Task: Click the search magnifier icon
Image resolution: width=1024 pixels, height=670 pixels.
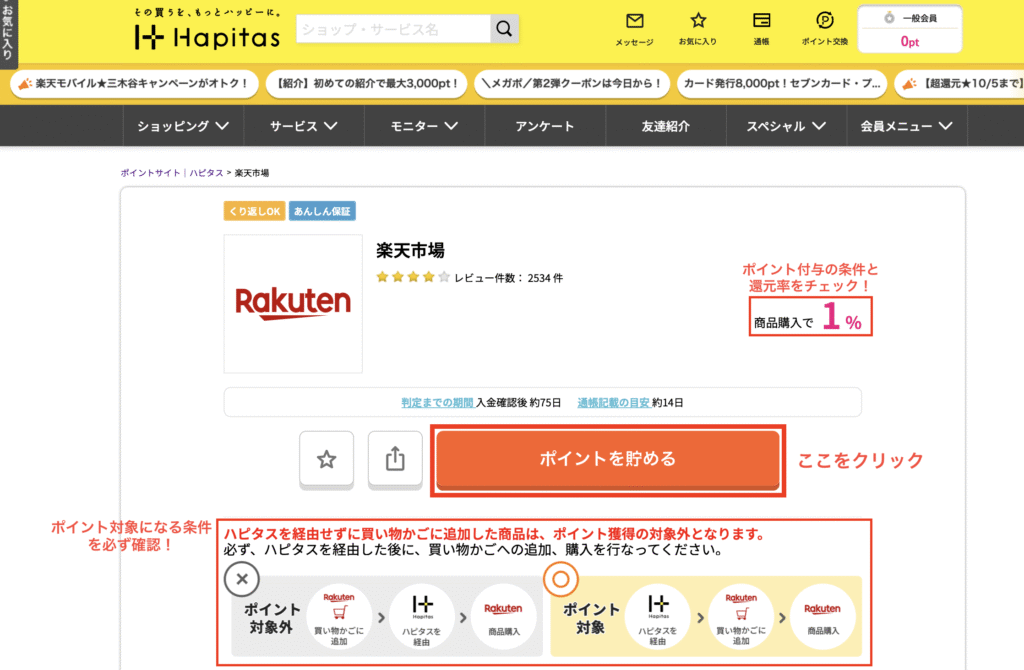Action: [x=505, y=29]
